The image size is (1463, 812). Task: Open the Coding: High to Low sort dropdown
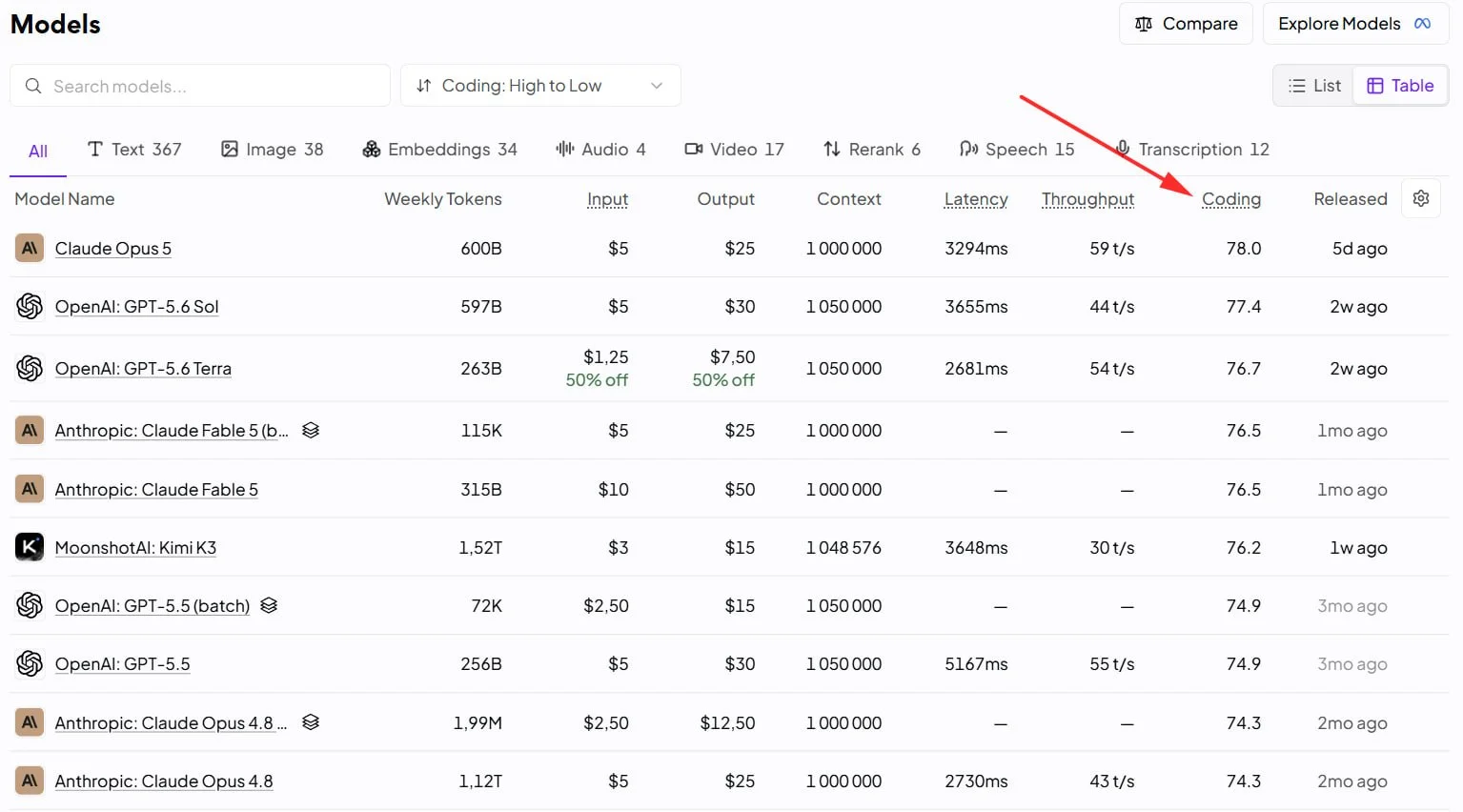540,86
